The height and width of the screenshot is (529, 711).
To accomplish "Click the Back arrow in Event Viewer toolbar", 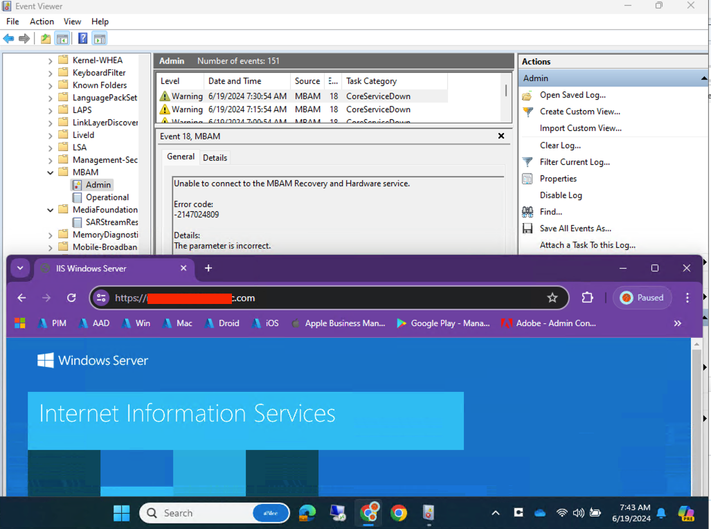I will pyautogui.click(x=8, y=39).
